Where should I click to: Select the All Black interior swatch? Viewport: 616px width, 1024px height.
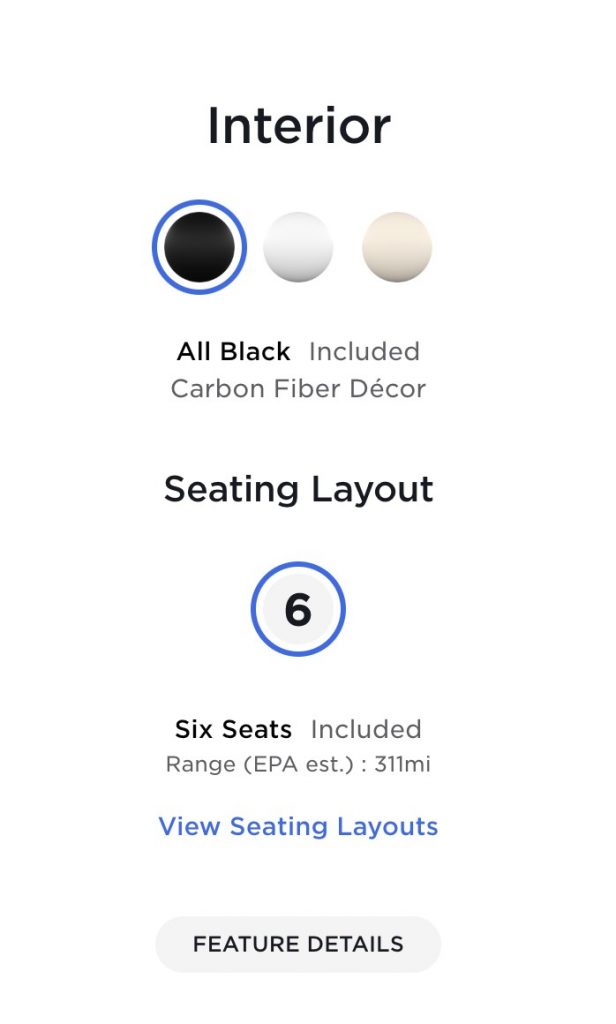pyautogui.click(x=199, y=247)
